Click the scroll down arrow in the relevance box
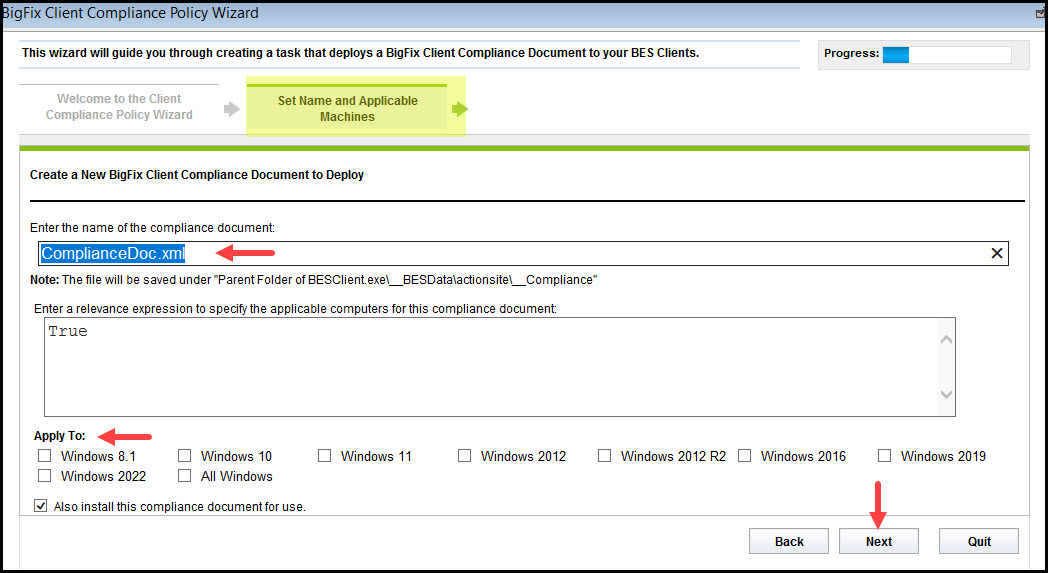Screen dimensions: 1048x573 pos(946,395)
